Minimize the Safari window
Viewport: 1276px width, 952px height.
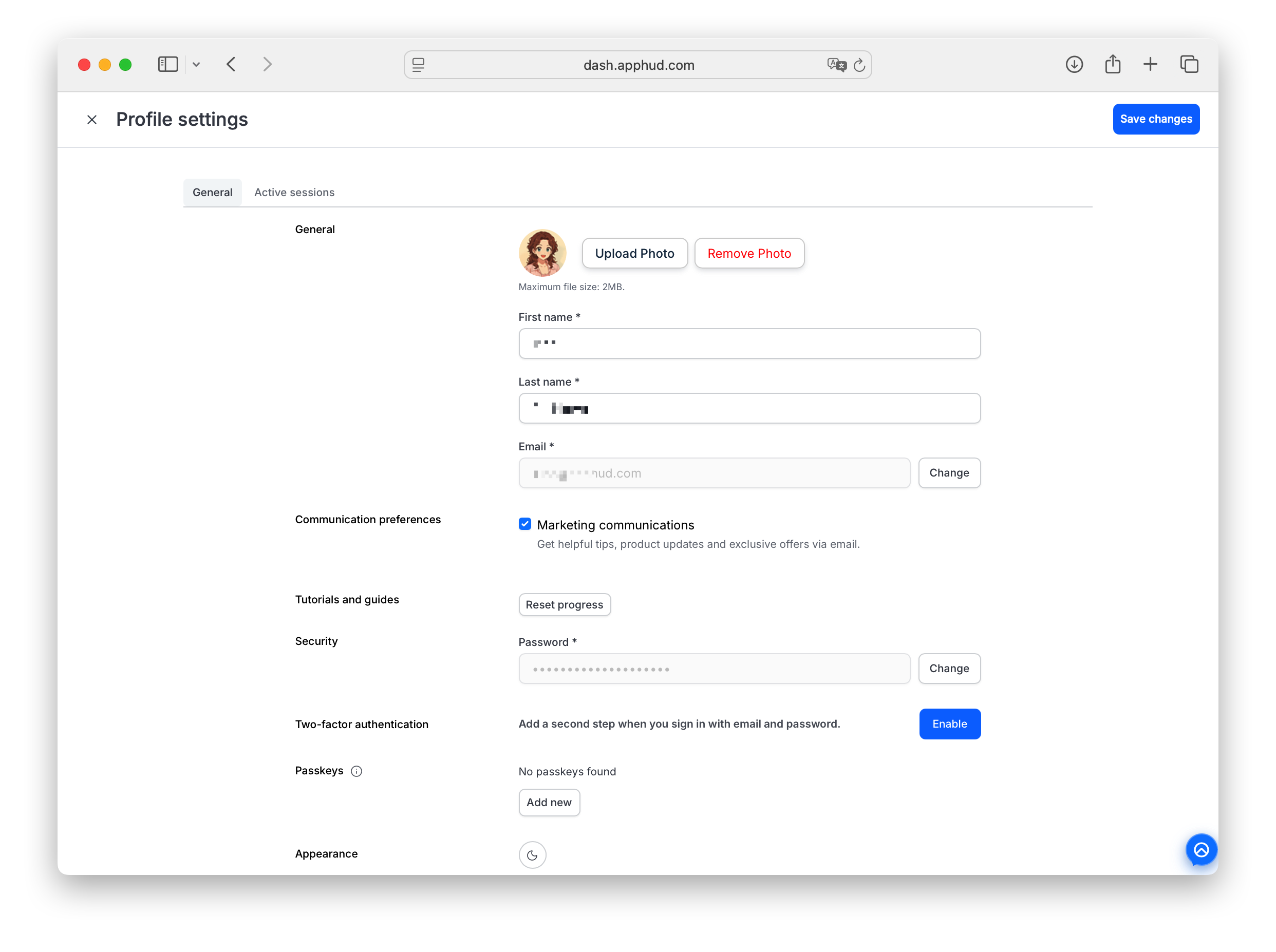click(105, 65)
